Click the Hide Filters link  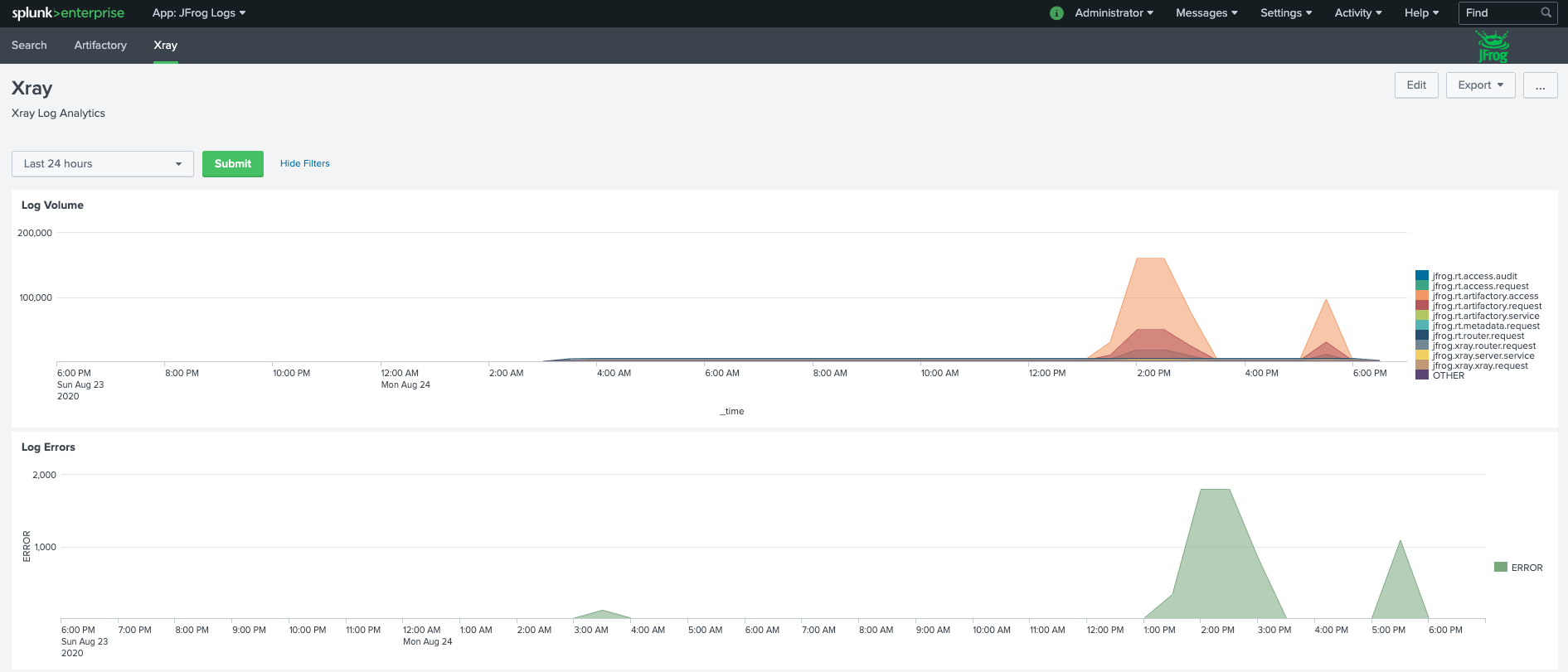point(305,164)
